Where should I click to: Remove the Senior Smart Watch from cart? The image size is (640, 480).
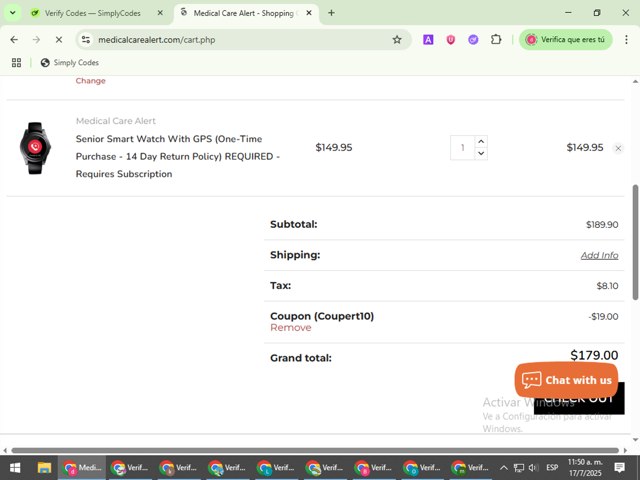(x=618, y=148)
